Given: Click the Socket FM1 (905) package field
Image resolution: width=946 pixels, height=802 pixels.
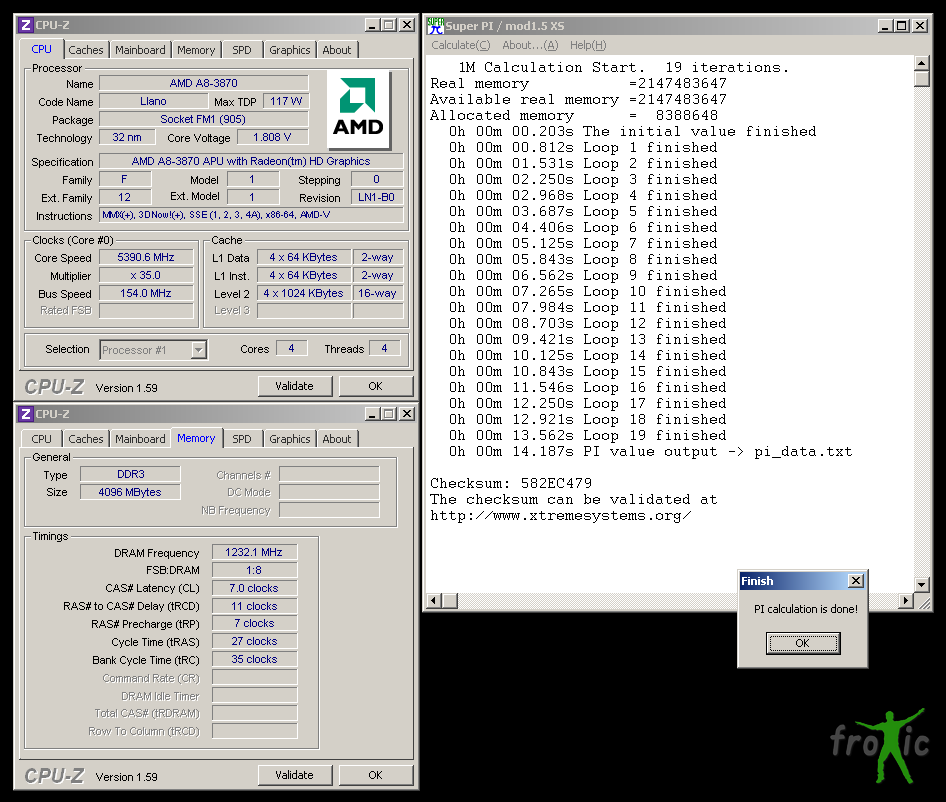Looking at the screenshot, I should point(204,119).
